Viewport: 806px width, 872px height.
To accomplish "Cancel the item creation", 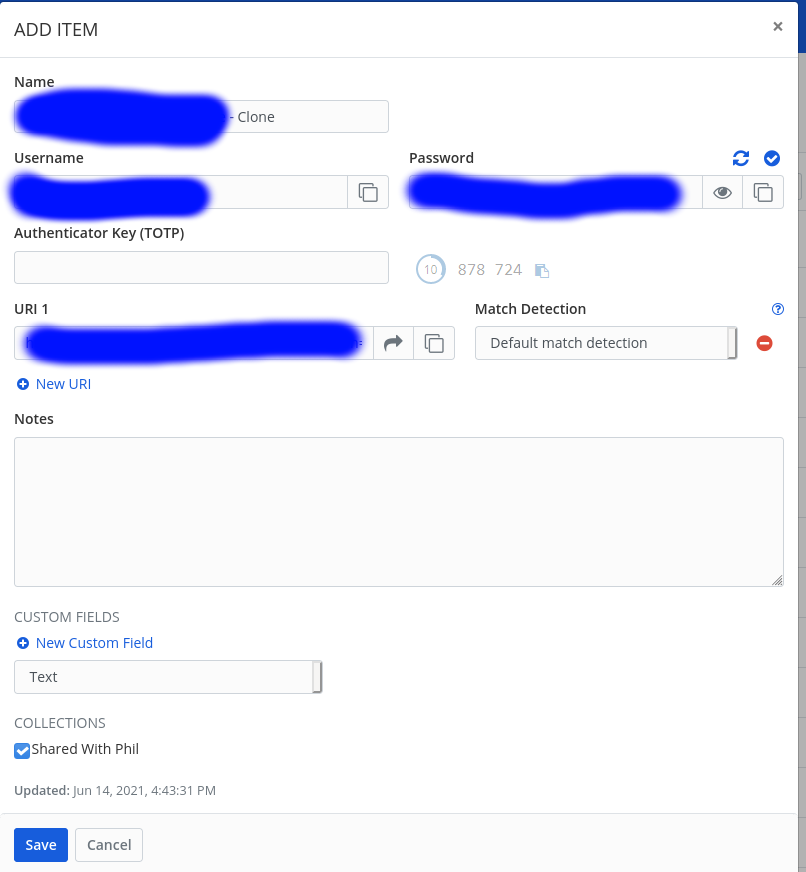I will [108, 844].
